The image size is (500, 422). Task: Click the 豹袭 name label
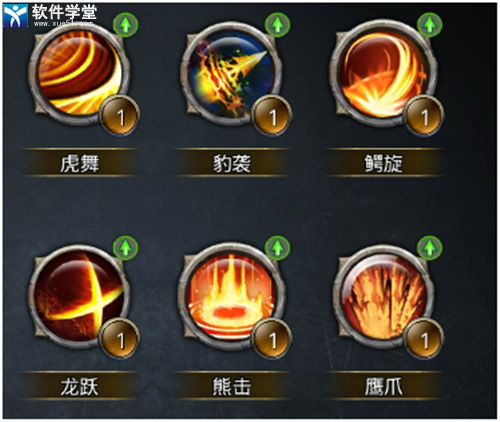(x=232, y=163)
